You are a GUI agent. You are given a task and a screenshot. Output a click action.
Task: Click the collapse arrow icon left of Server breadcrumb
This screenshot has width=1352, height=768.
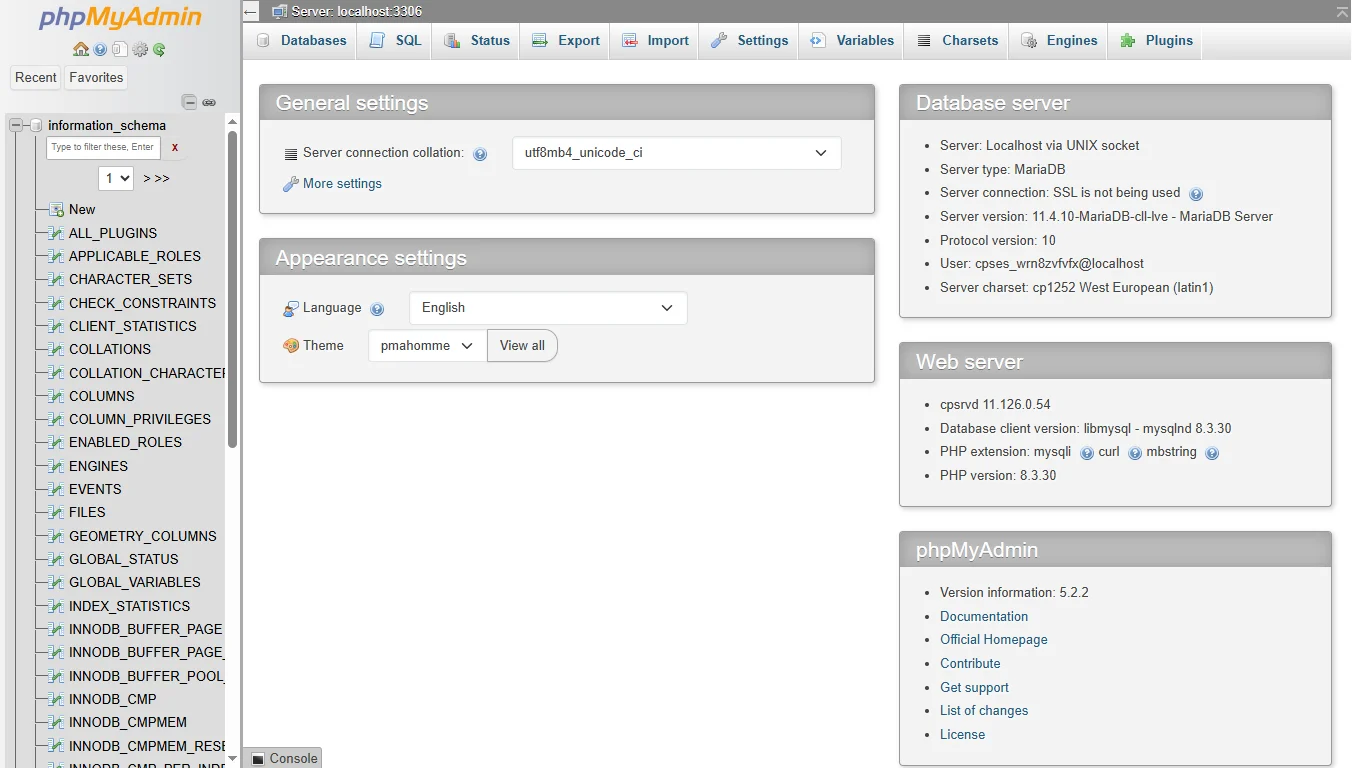[250, 11]
